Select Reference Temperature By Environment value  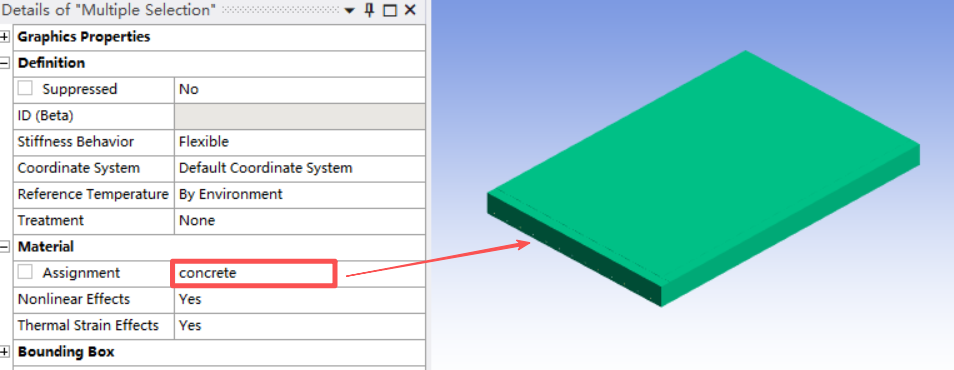pos(300,194)
